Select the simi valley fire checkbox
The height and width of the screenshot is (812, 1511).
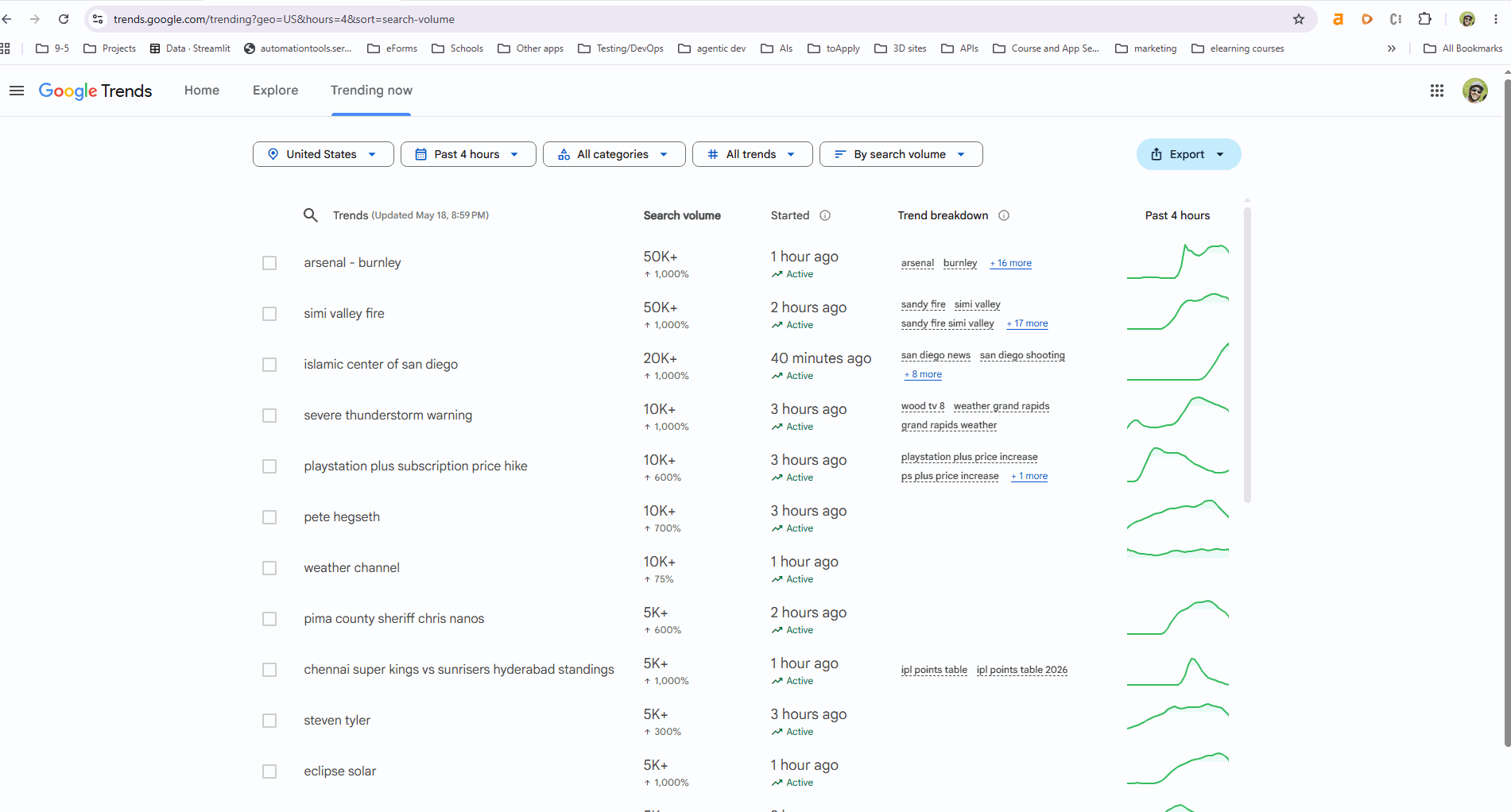tap(269, 314)
